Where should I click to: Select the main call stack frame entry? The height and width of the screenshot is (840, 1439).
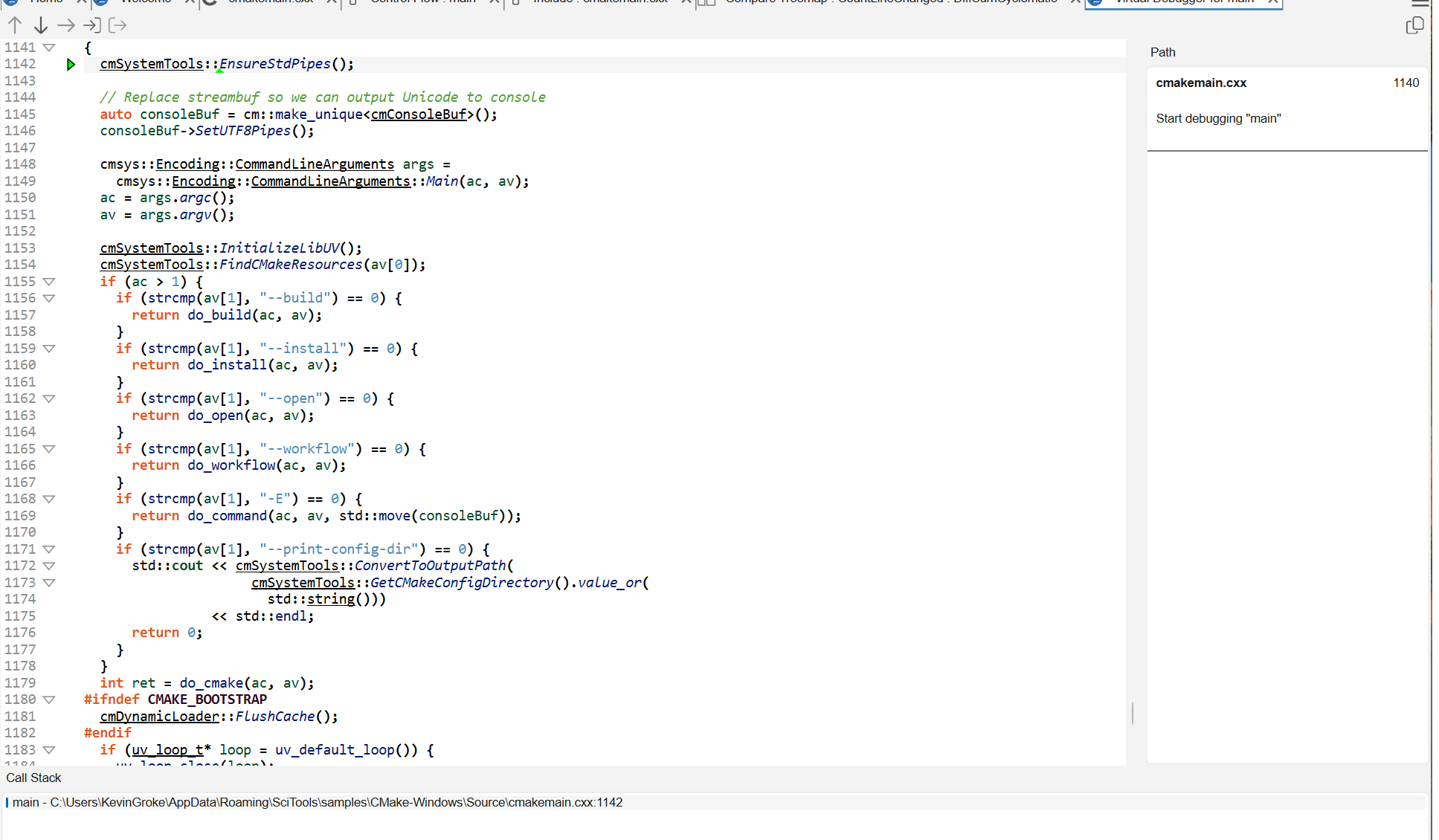[x=714, y=803]
